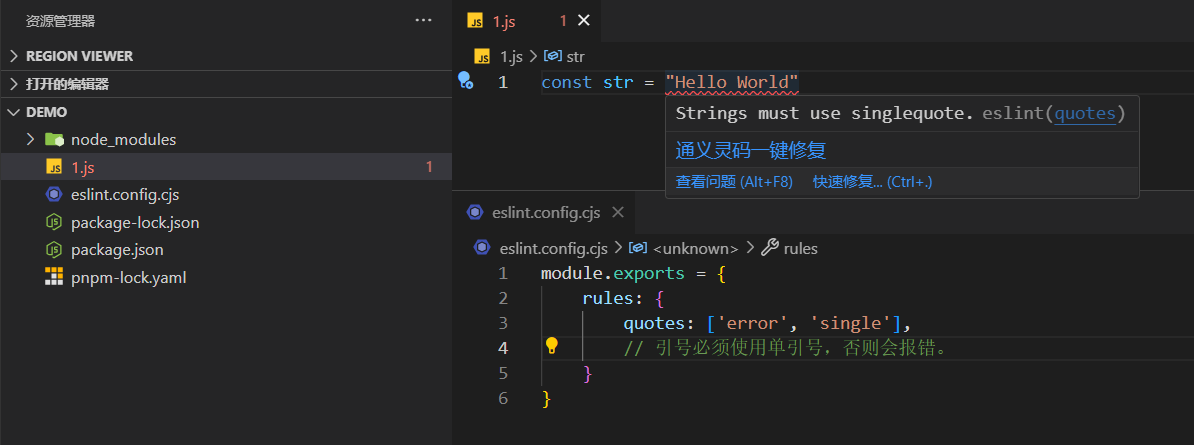The width and height of the screenshot is (1194, 445).
Task: Close the eslint.config.cjs editor tab
Action: click(618, 213)
